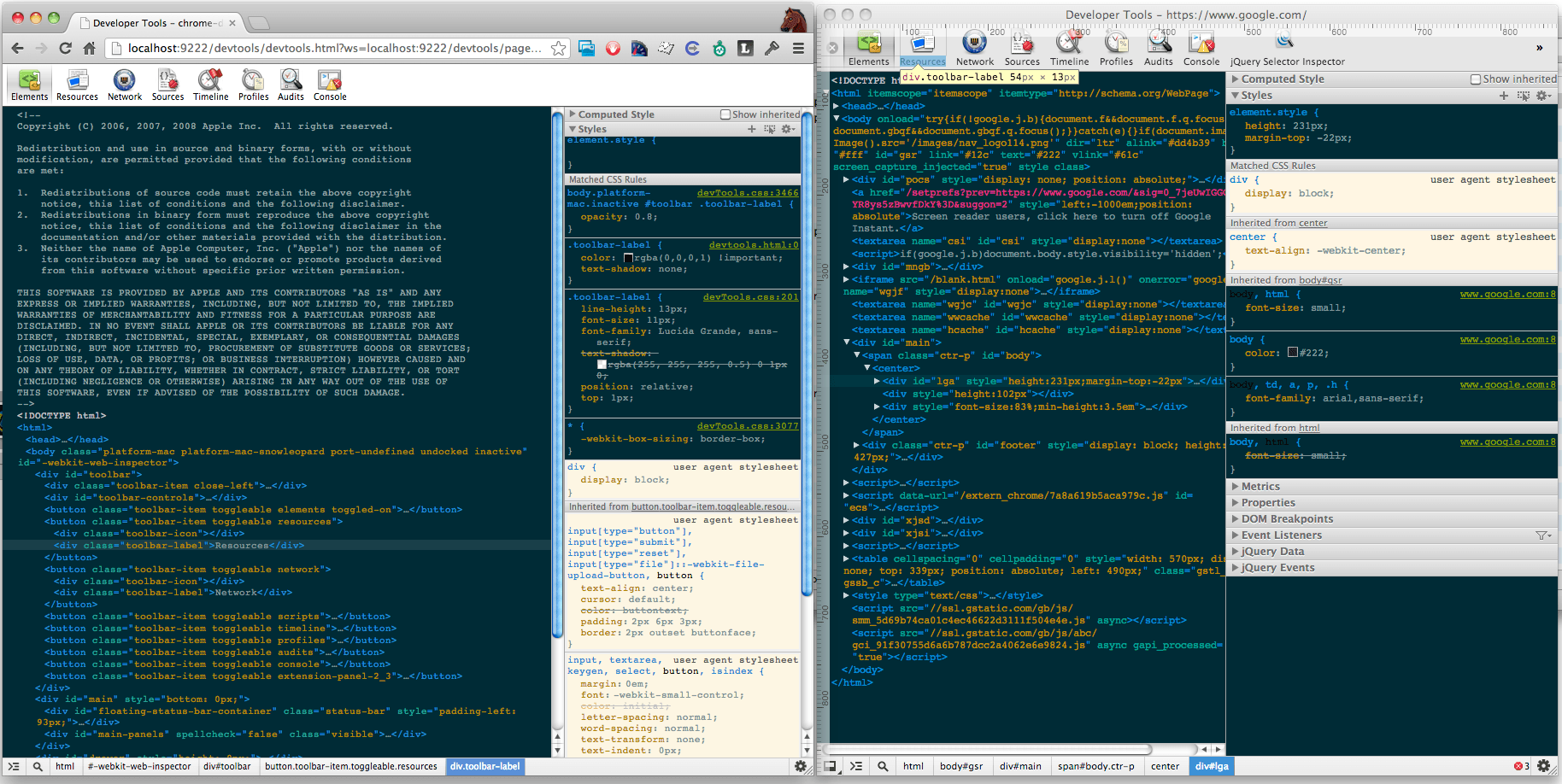Screen dimensions: 1562x784
Task: Select body#gsr breadcrumb
Action: (x=961, y=766)
